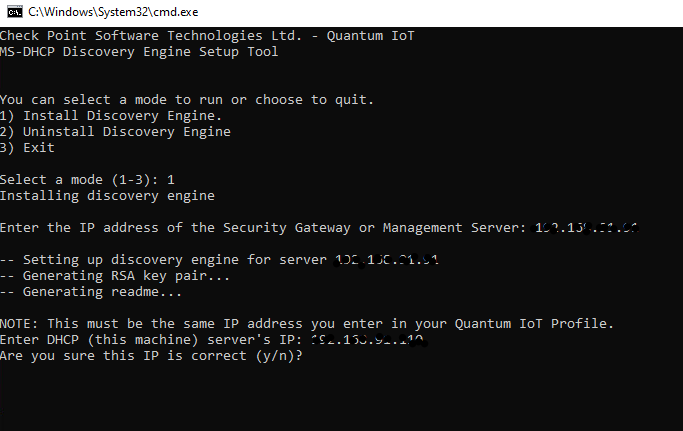Click the empty console area below the prompt
Viewport: 683px width, 431px height.
[342, 399]
